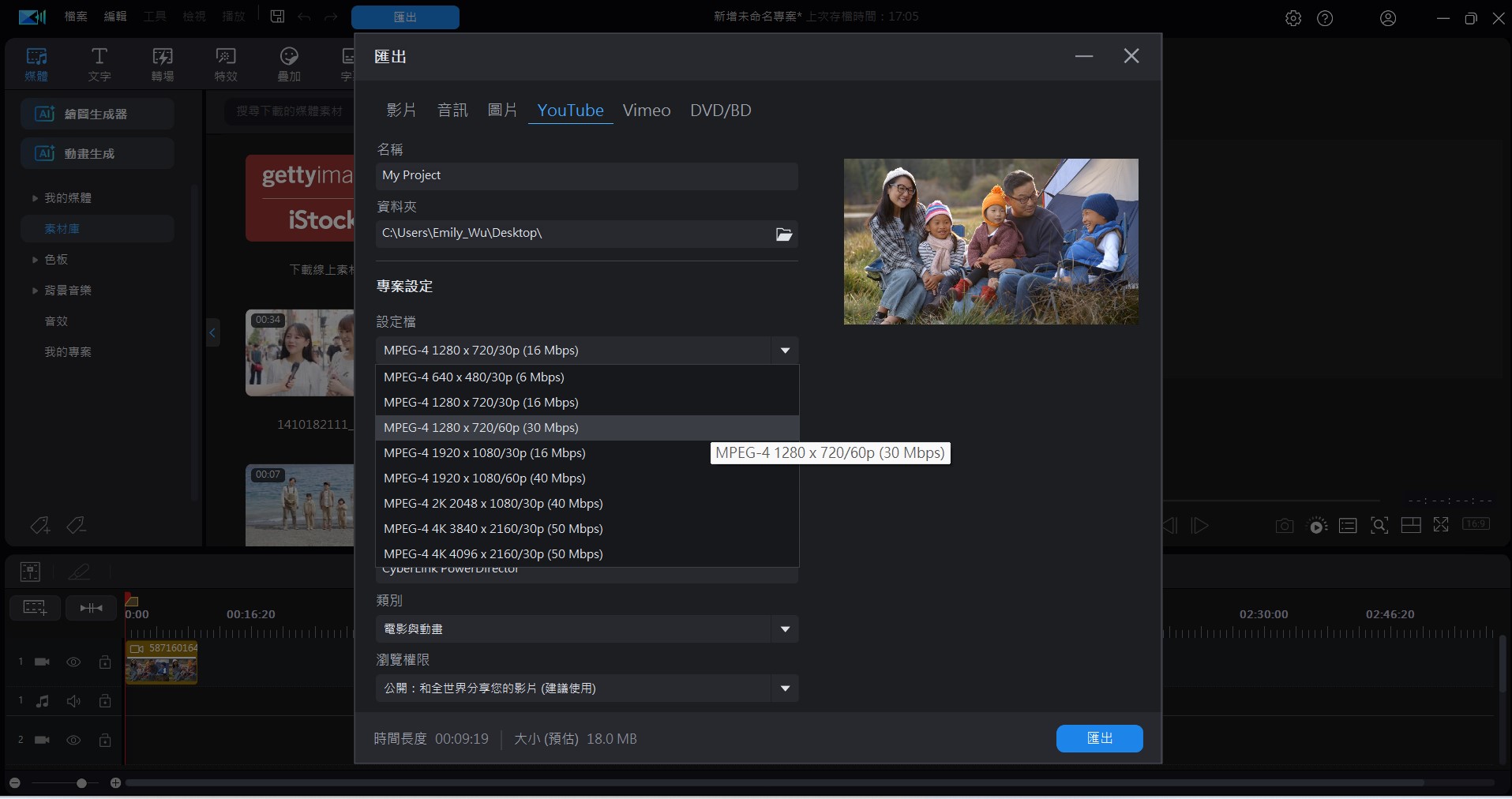1512x799 pixels.
Task: Switch to the DVD/BD tab
Action: 721,111
